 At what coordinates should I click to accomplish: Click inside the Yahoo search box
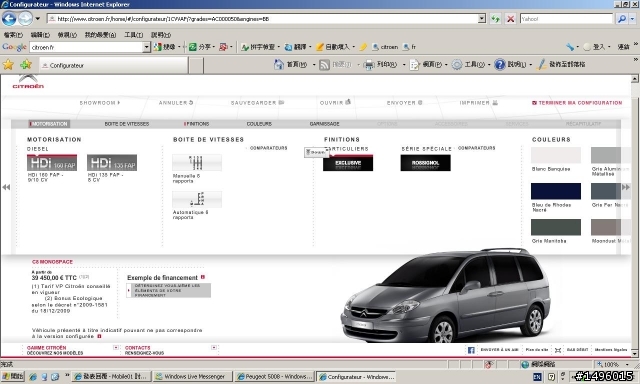(567, 19)
